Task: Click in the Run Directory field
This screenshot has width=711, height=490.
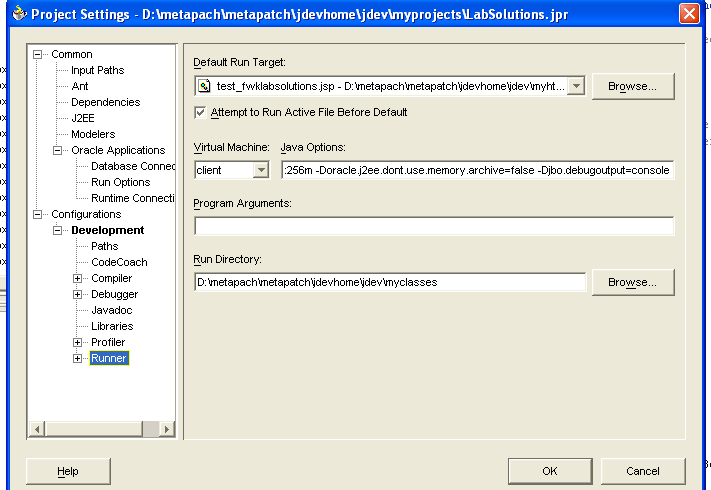Action: click(390, 282)
